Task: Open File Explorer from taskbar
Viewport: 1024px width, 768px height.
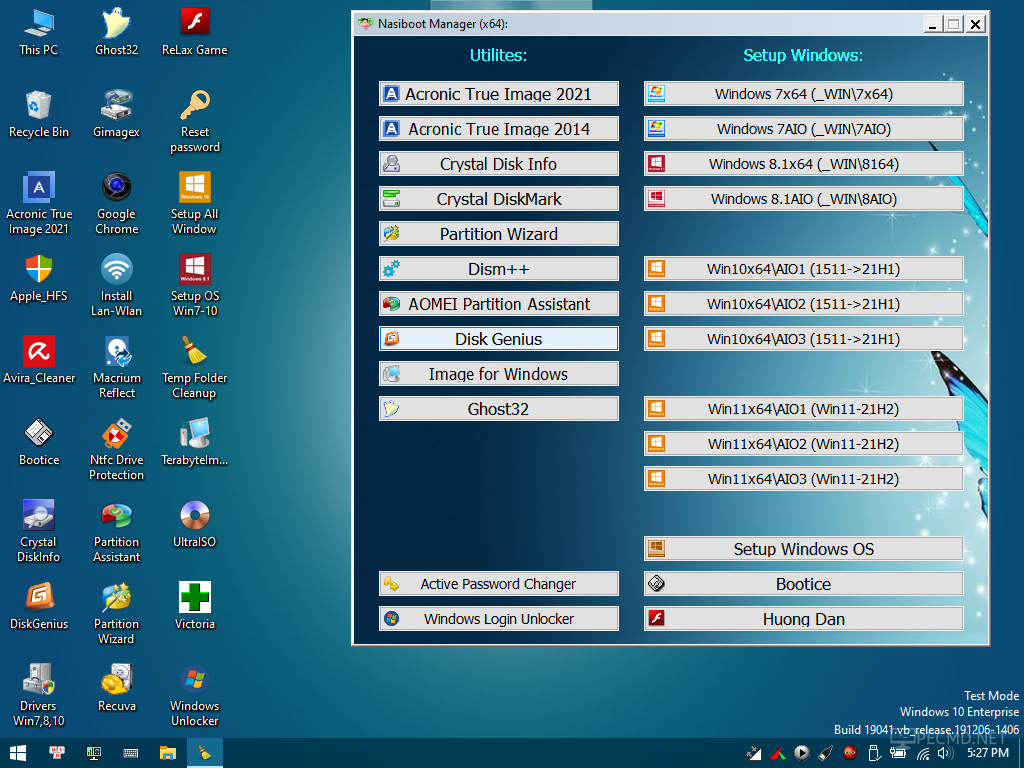Action: [x=168, y=753]
